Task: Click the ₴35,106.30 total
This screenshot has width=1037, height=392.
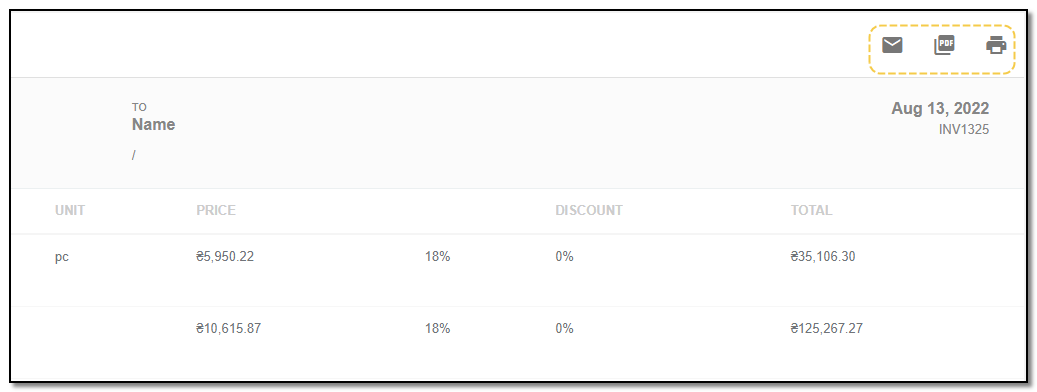Action: pos(823,256)
